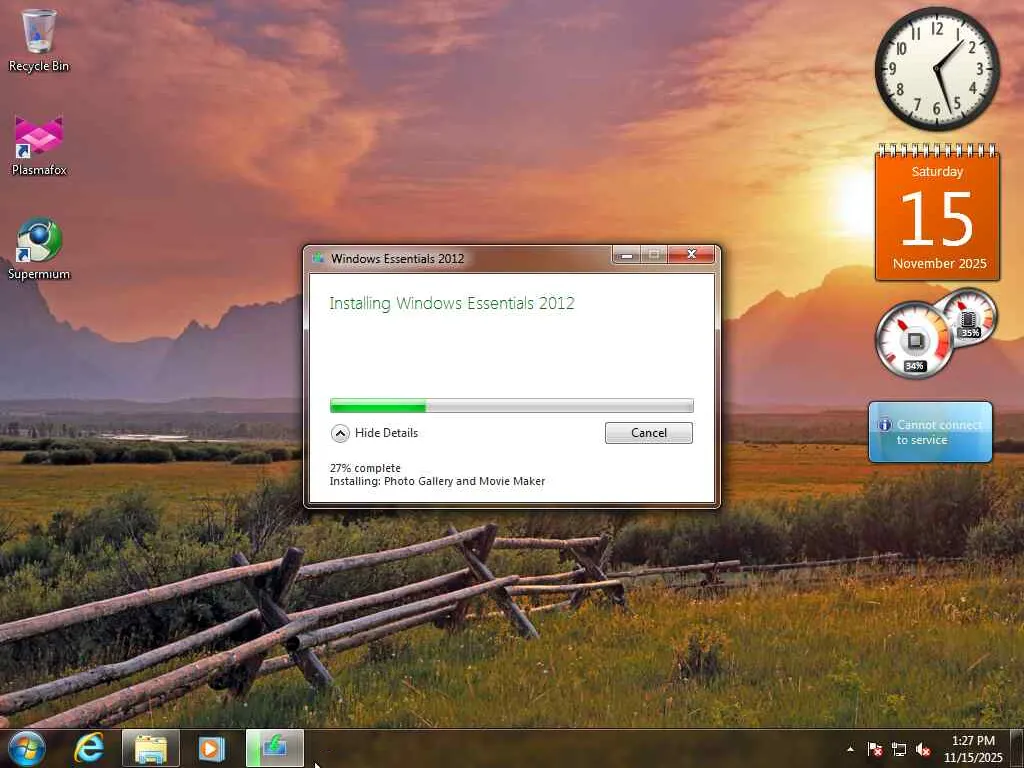Click the Windows Essentials 2012 title bar icon
Screen dimensions: 1024x768
[319, 258]
